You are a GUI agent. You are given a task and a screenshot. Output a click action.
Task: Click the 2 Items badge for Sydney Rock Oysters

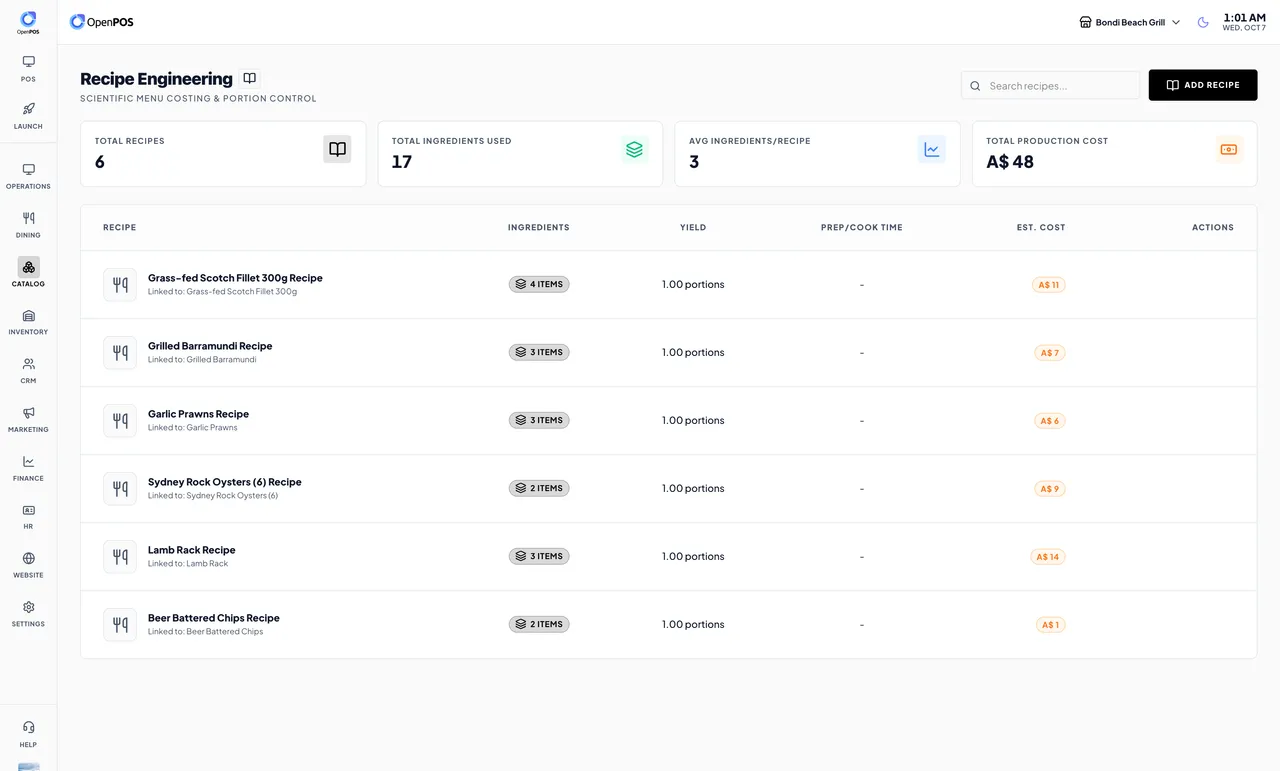[x=539, y=488]
